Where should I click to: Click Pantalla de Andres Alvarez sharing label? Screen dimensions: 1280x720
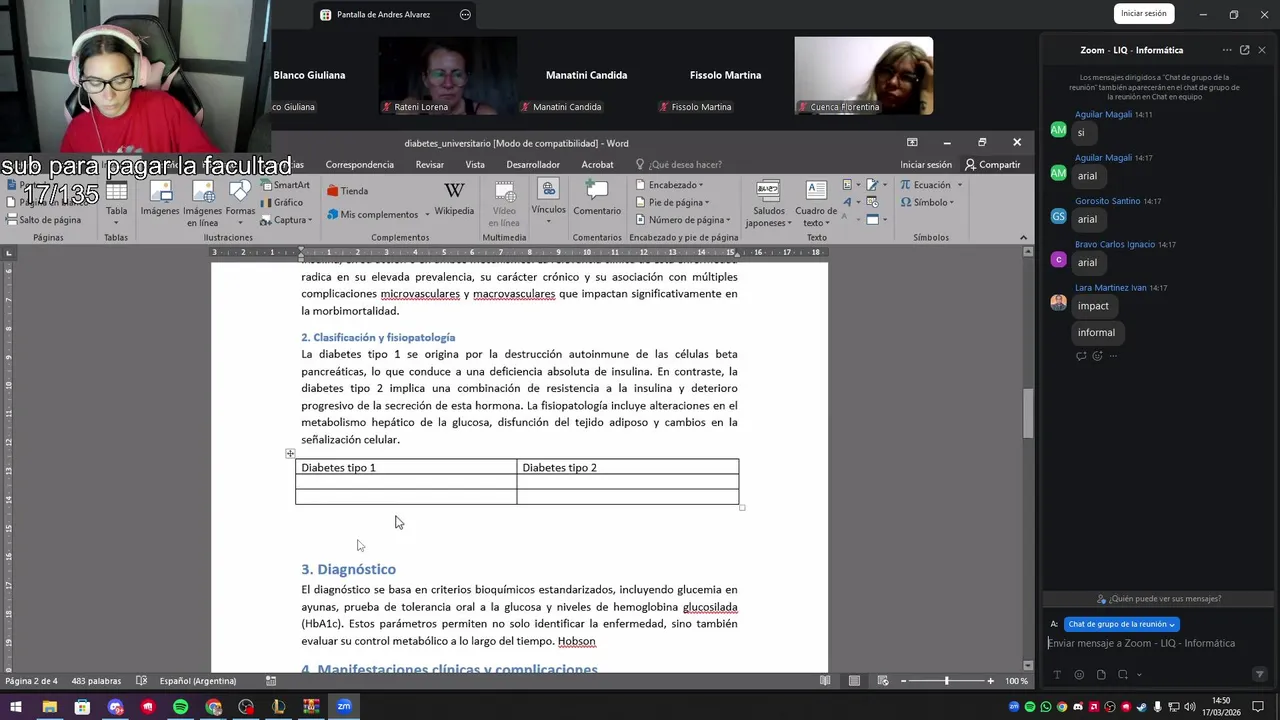coord(383,15)
